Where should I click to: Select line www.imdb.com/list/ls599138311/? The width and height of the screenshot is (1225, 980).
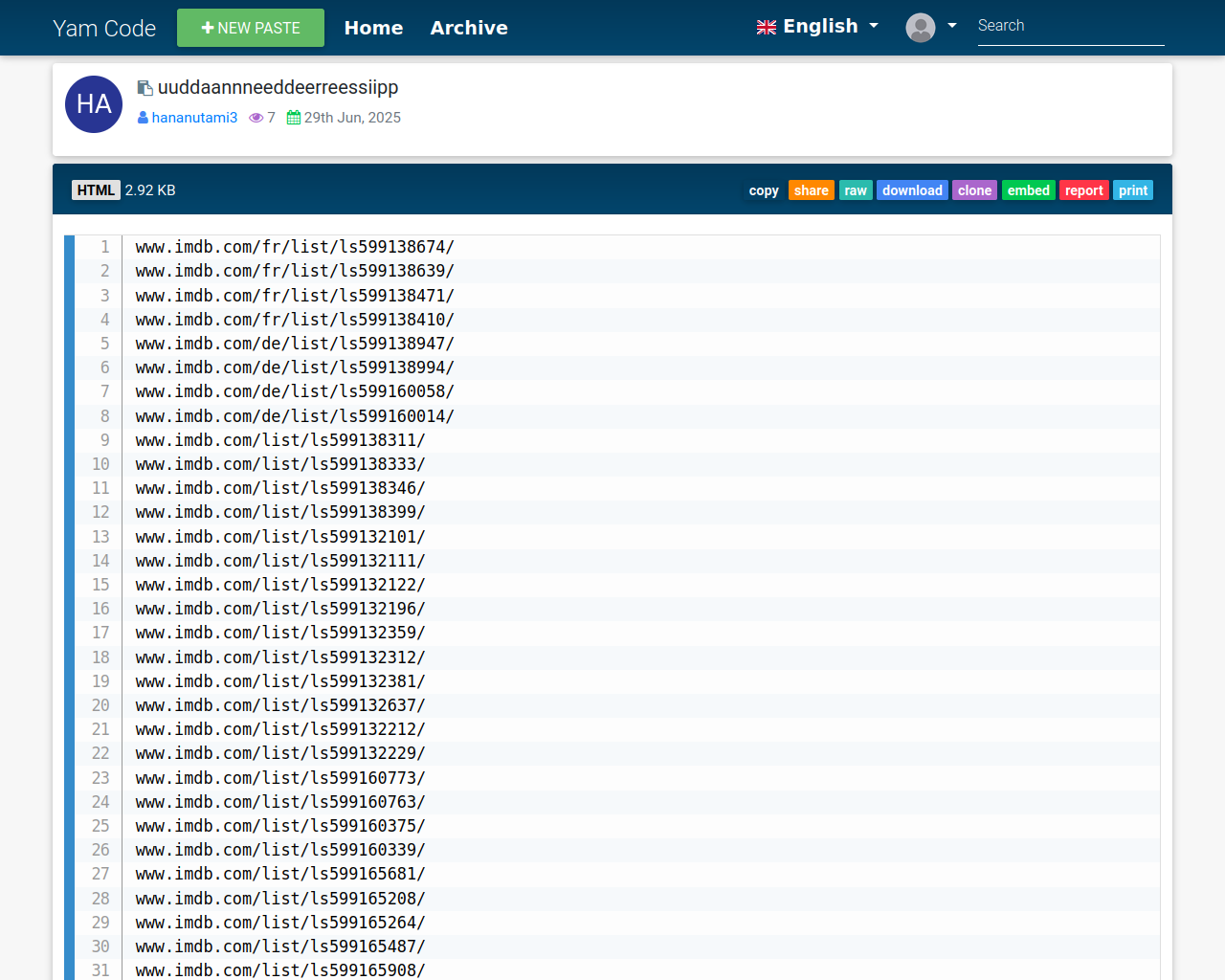click(x=280, y=440)
